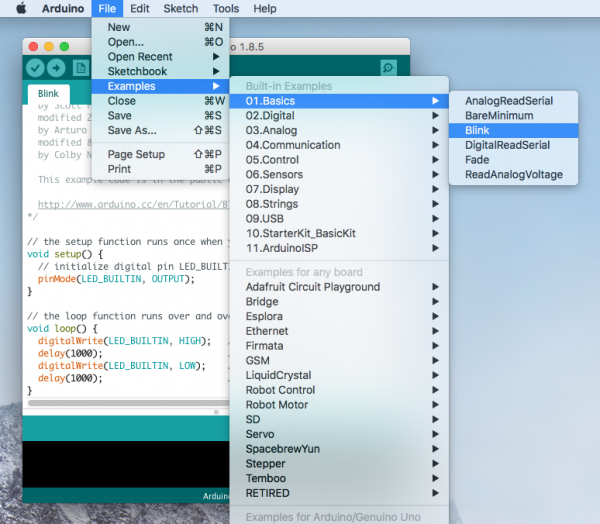Expand the LiquidCrystal library examples
Viewport: 600px width, 524px height.
[339, 375]
